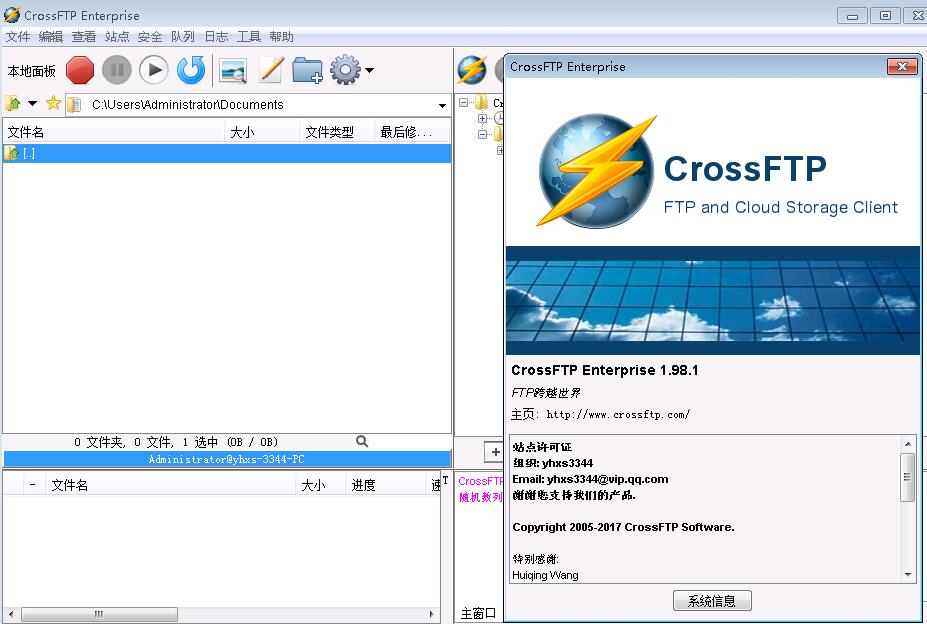Click the pencil edit file icon
This screenshot has width=927, height=624.
click(271, 70)
